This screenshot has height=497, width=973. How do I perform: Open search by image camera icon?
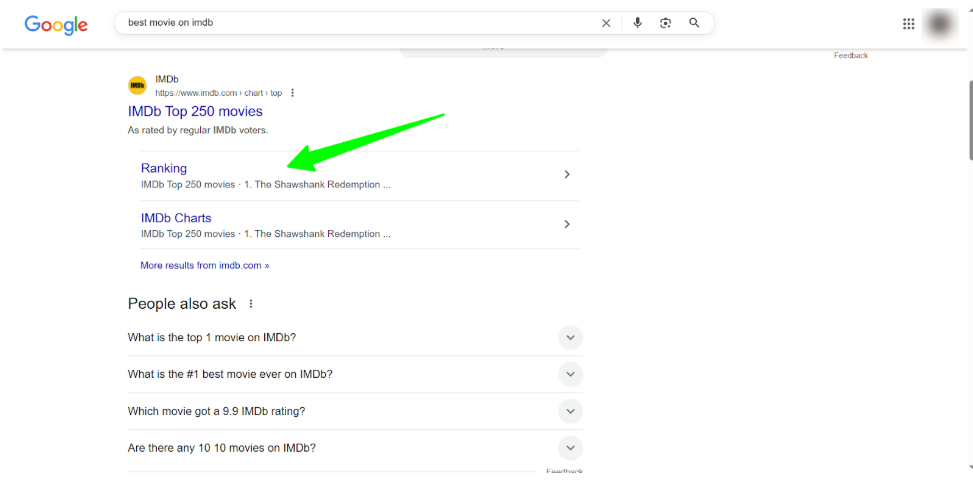pos(665,23)
